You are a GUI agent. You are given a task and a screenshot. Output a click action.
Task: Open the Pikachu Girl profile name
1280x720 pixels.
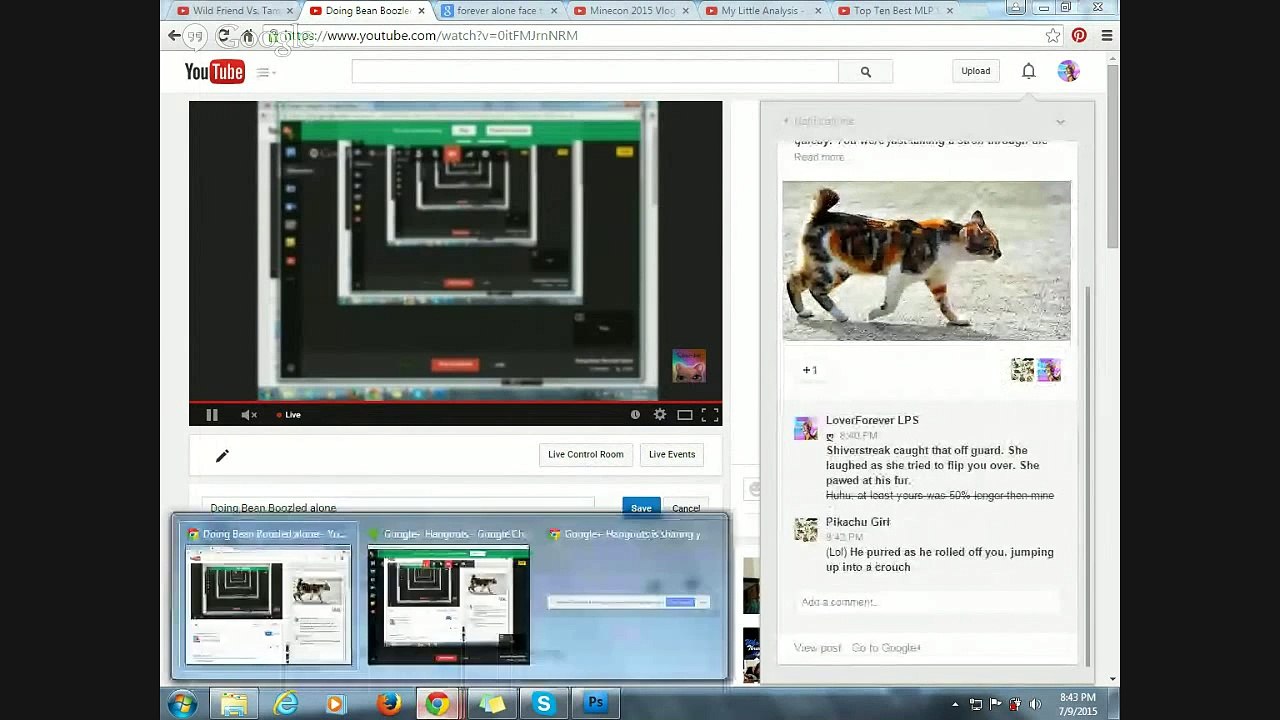[857, 522]
